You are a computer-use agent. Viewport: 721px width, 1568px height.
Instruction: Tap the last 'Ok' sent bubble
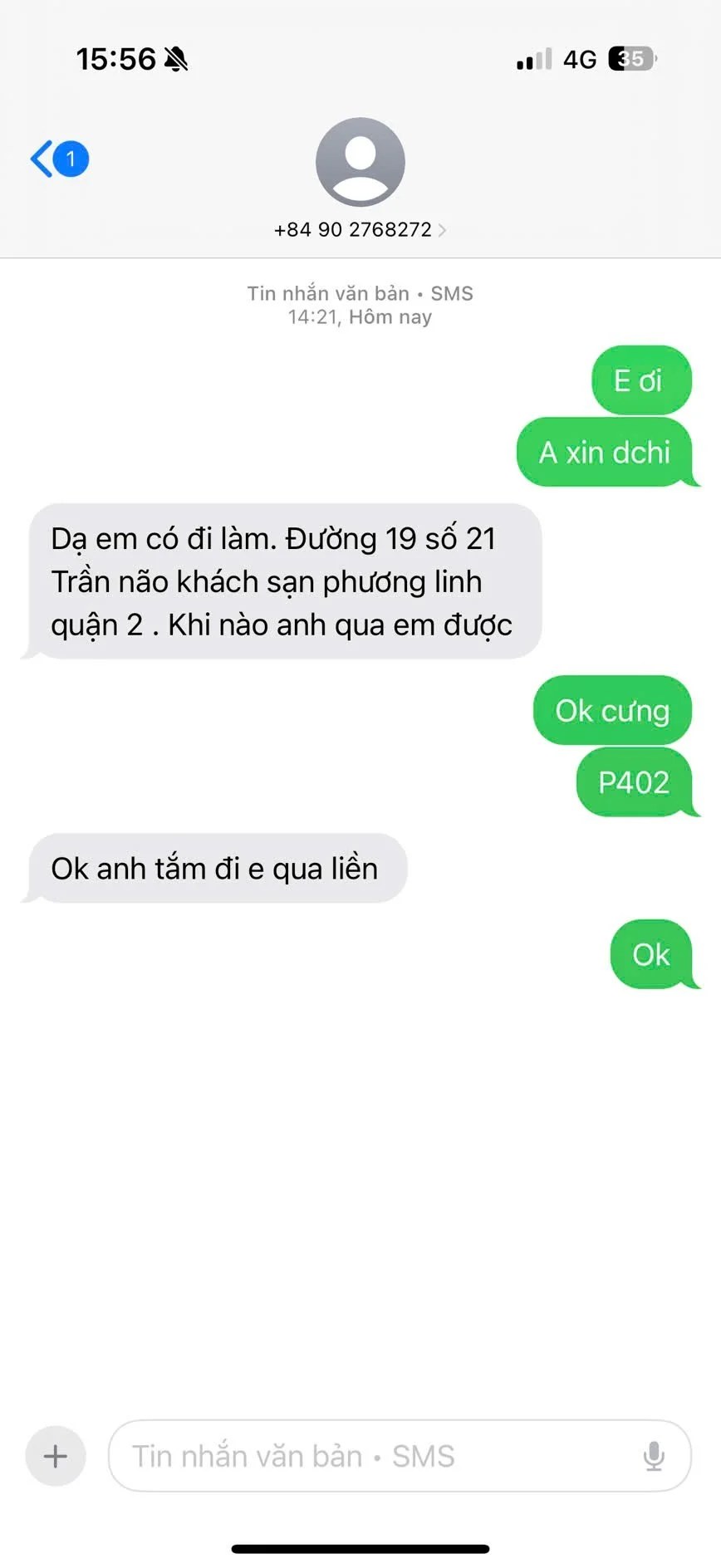[x=654, y=955]
